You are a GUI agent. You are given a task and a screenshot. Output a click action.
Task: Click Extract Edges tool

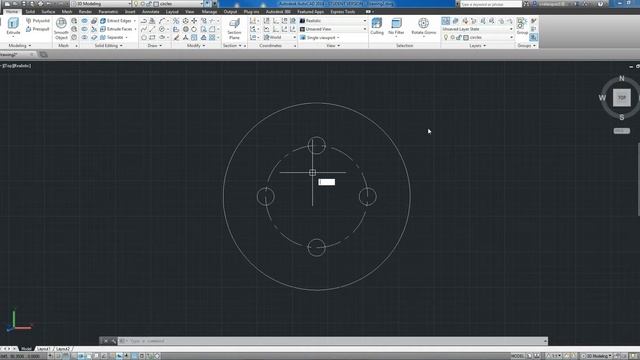point(118,20)
